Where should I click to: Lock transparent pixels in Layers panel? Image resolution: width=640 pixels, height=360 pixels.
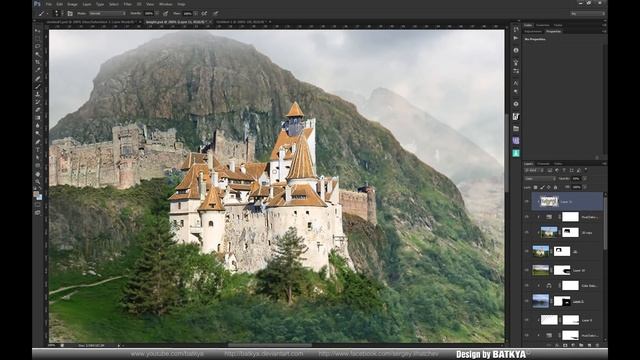coord(536,187)
